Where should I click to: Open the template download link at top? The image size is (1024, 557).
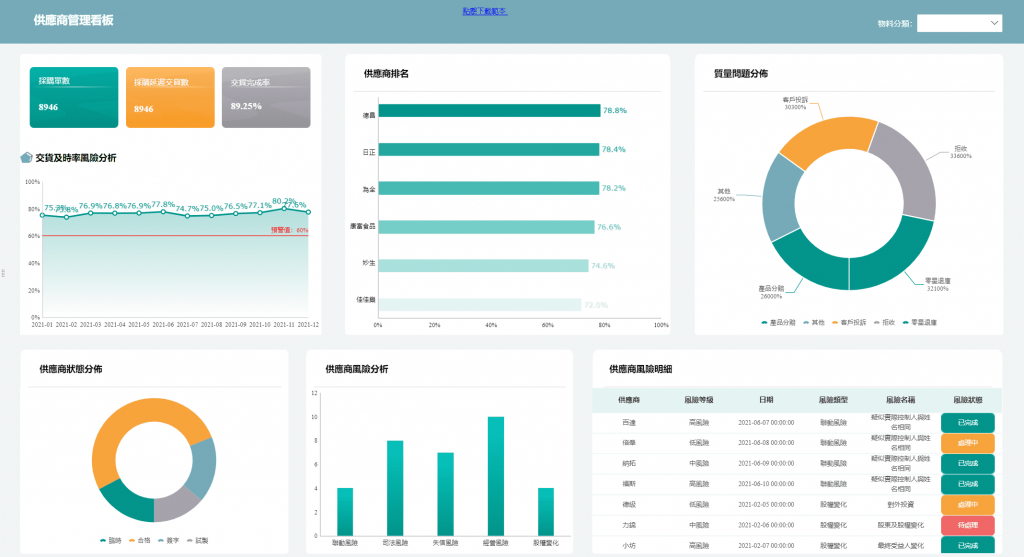485,11
